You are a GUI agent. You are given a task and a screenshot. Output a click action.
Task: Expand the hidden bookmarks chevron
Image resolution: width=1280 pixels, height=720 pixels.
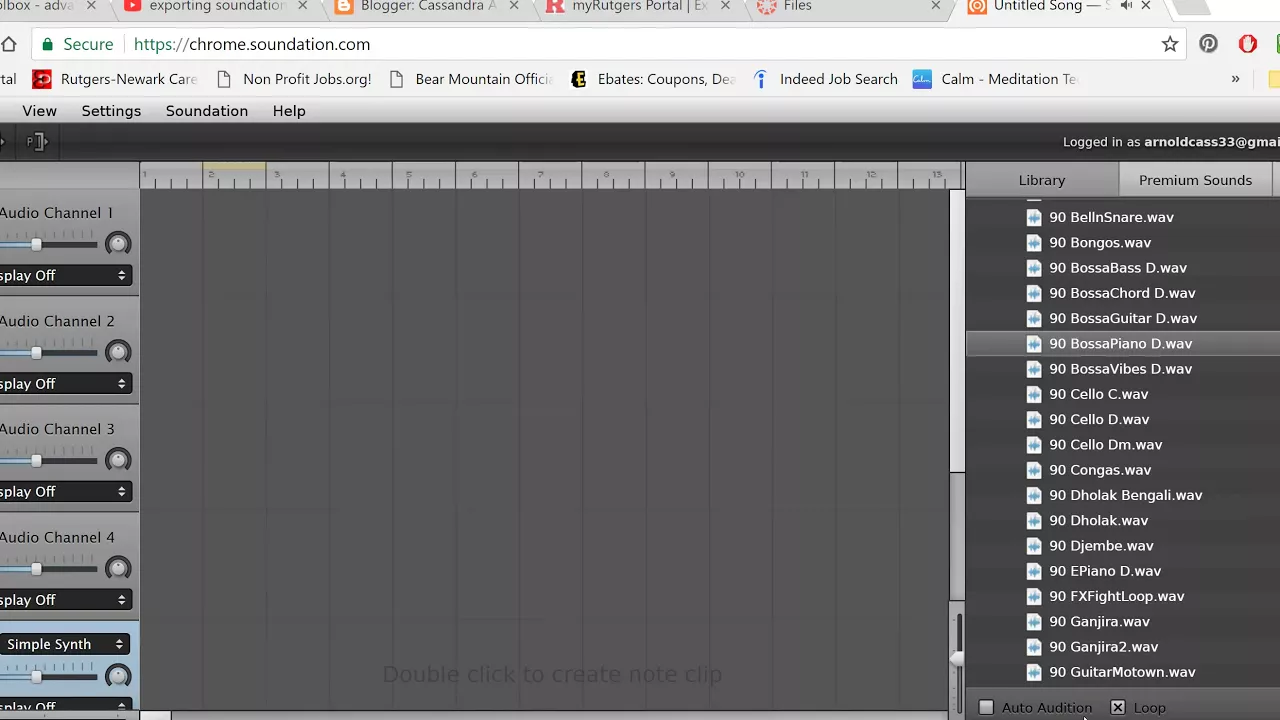tap(1235, 79)
